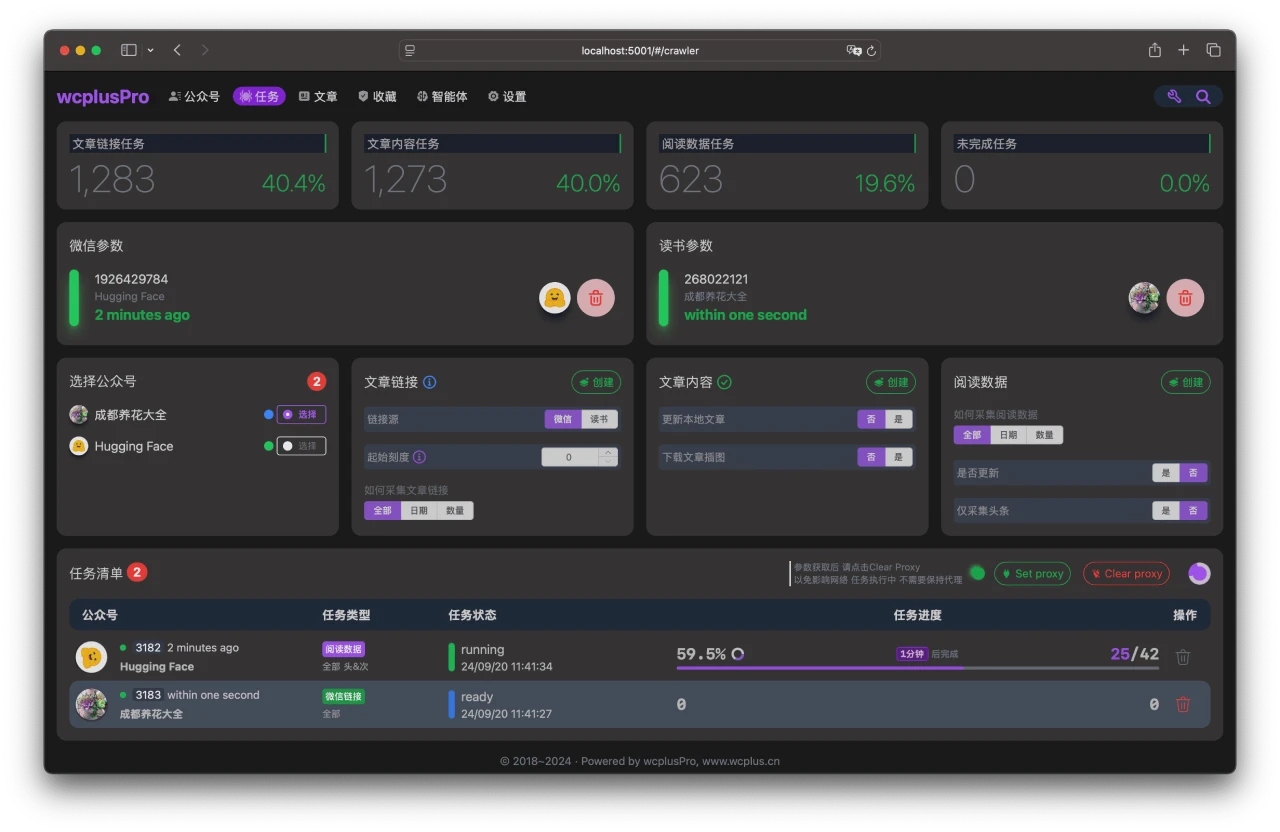Open the 公众号 navigation tab
1280x832 pixels.
click(x=194, y=97)
